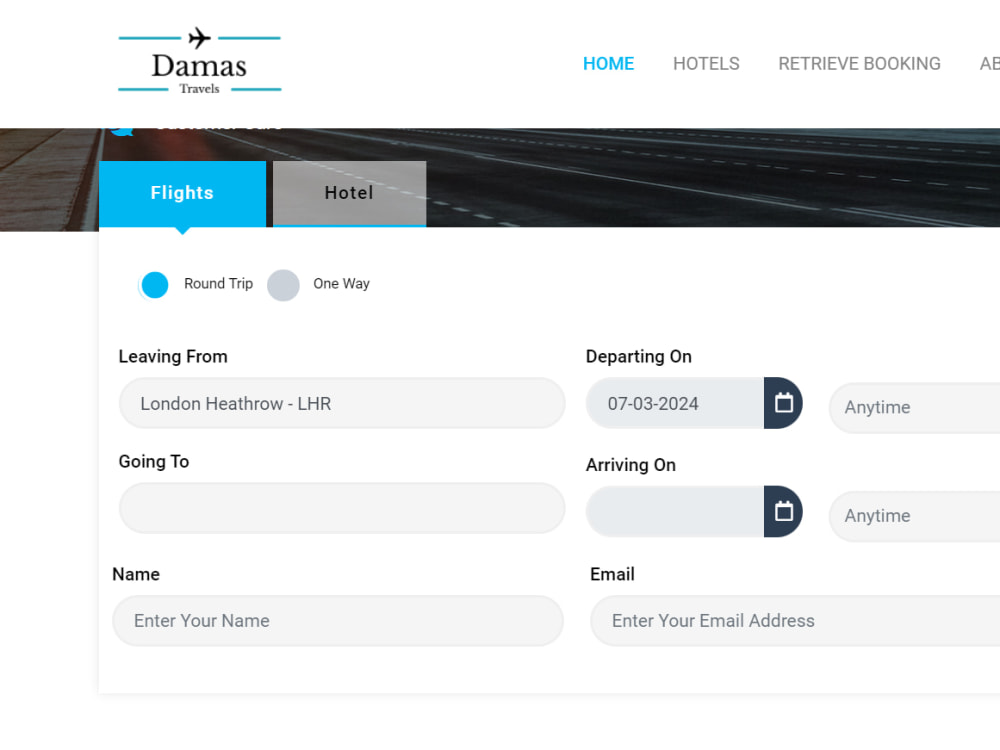Image resolution: width=1000 pixels, height=750 pixels.
Task: Click the empty Going To field
Action: pos(342,508)
